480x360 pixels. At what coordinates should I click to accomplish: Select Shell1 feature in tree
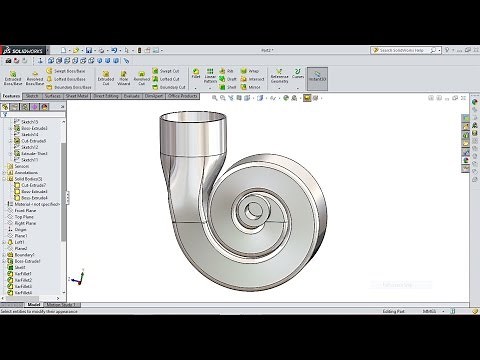tap(17, 268)
